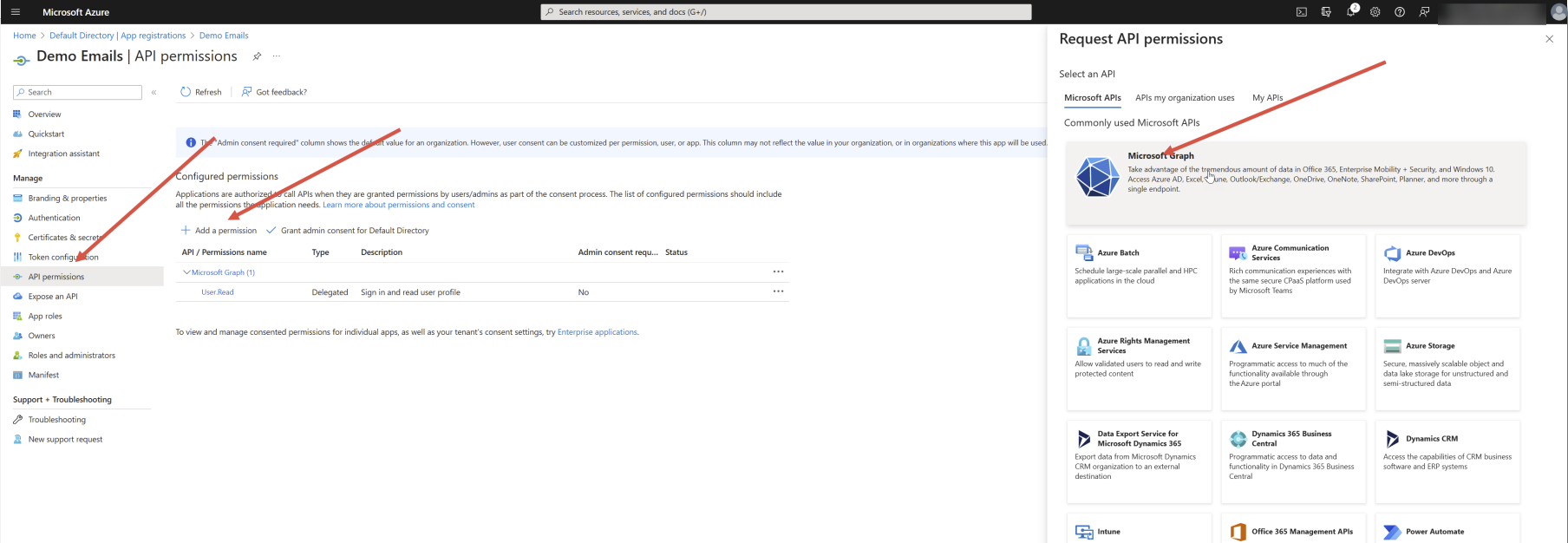
Task: Click the Admin consent requ... column header
Action: coord(618,252)
